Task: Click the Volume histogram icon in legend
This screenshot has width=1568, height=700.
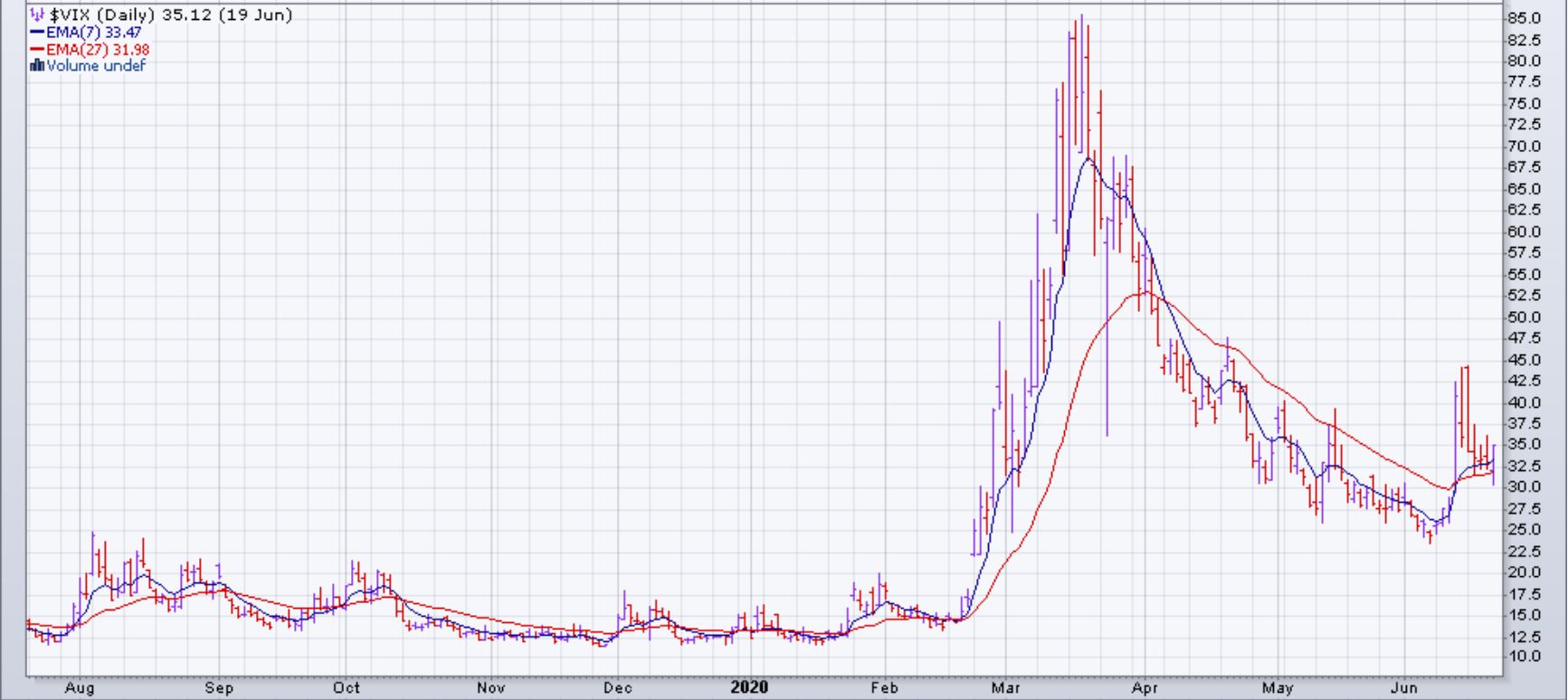Action: tap(37, 65)
